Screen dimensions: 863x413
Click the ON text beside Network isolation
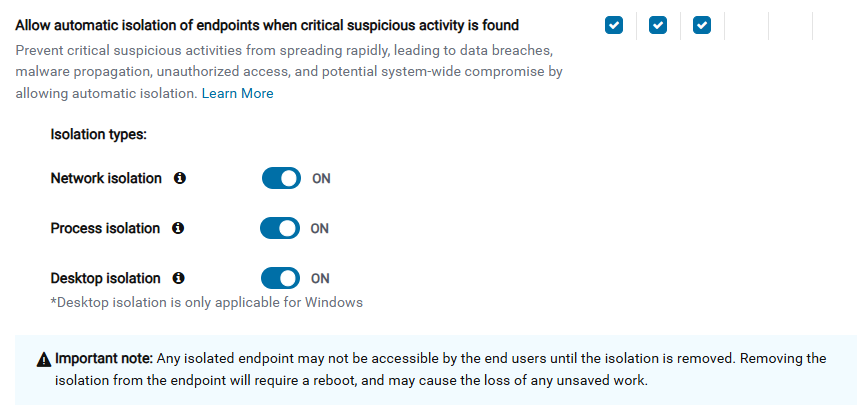pos(321,178)
